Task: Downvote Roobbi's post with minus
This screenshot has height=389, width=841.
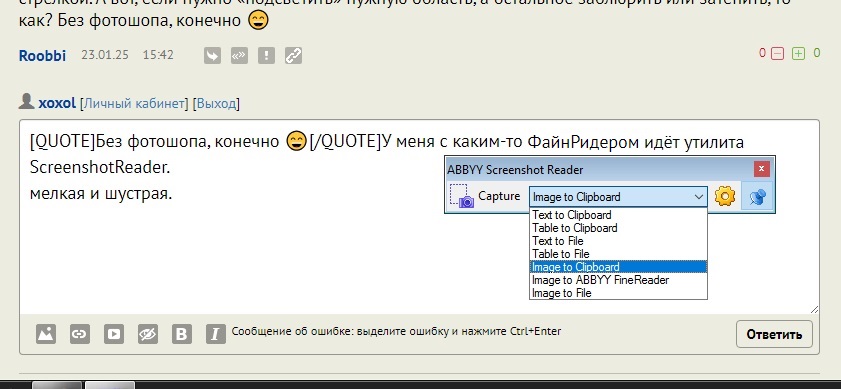Action: click(x=778, y=54)
